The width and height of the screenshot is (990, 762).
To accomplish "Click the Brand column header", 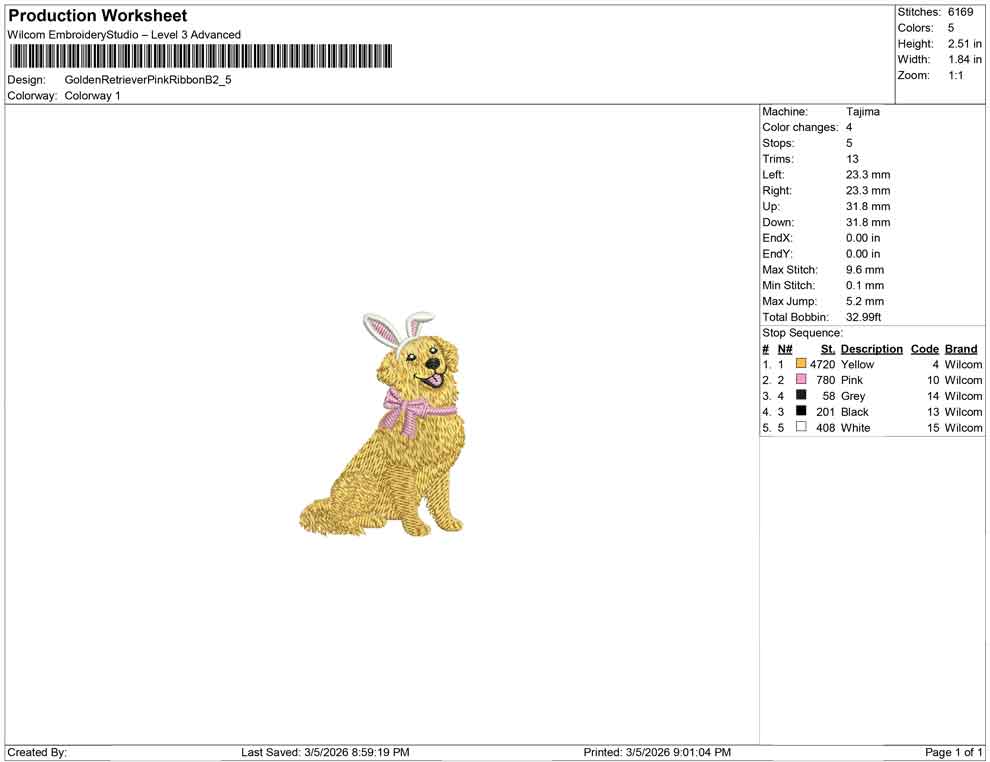I will [x=960, y=348].
